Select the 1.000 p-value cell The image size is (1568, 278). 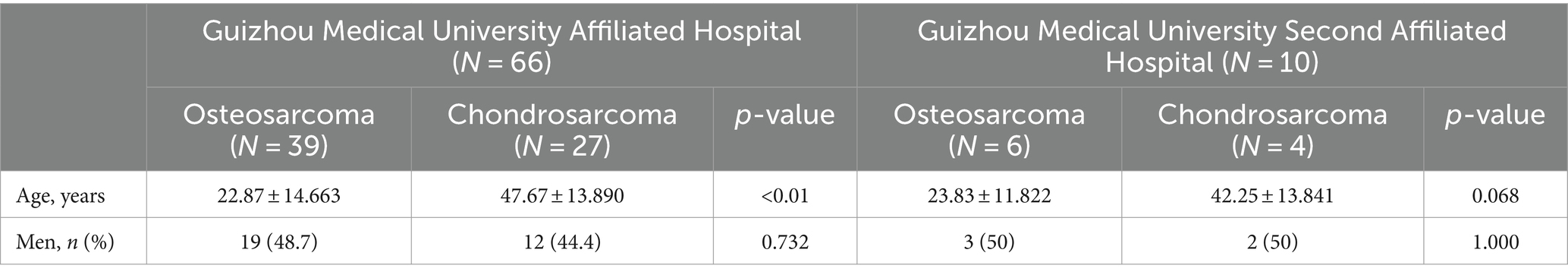pyautogui.click(x=1496, y=242)
